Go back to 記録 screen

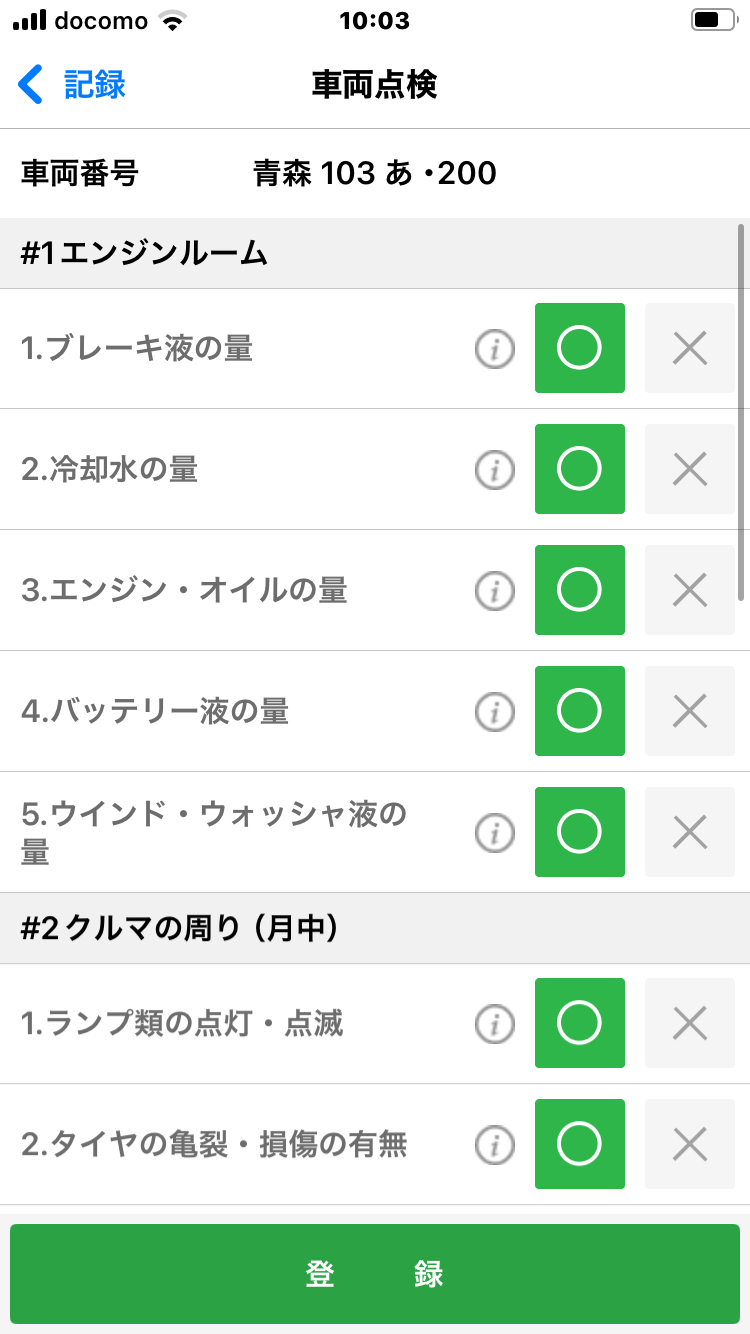pos(72,85)
